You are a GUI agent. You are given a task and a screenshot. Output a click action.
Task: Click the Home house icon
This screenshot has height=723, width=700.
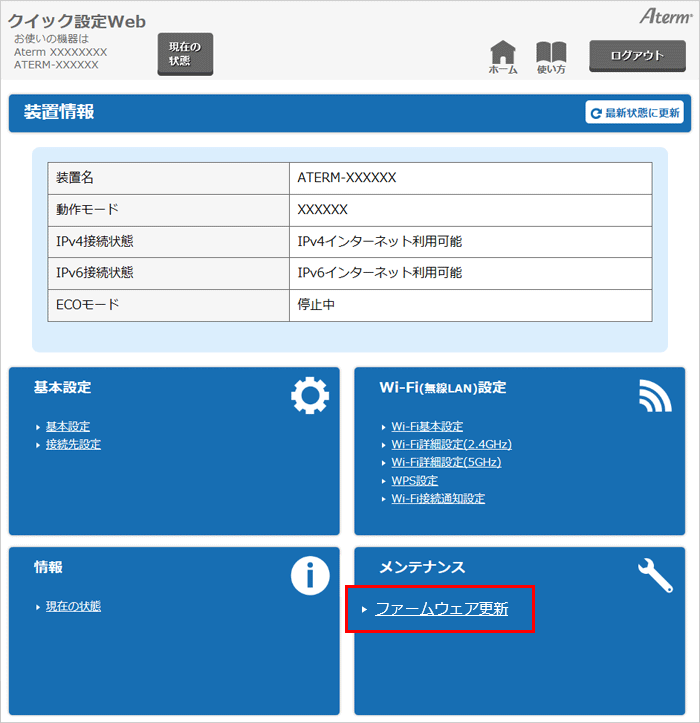point(503,54)
